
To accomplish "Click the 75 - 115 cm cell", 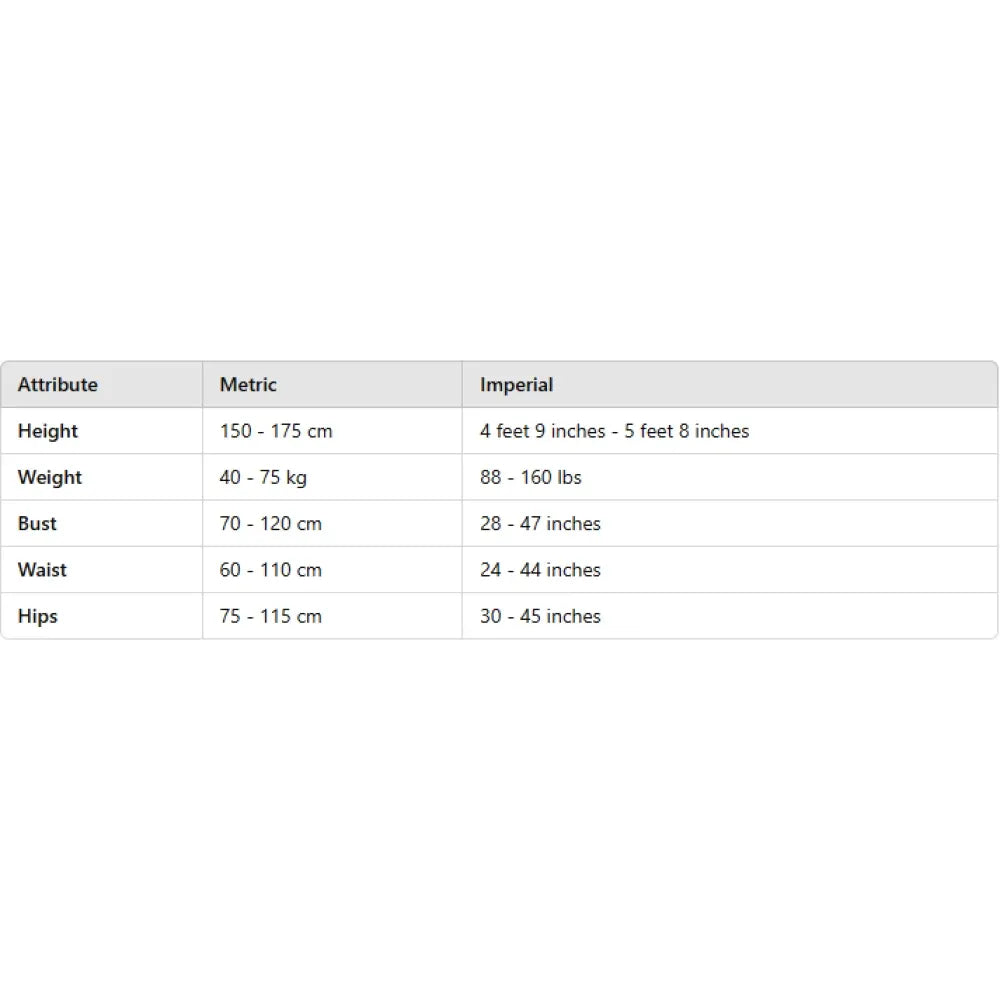I will pyautogui.click(x=271, y=616).
